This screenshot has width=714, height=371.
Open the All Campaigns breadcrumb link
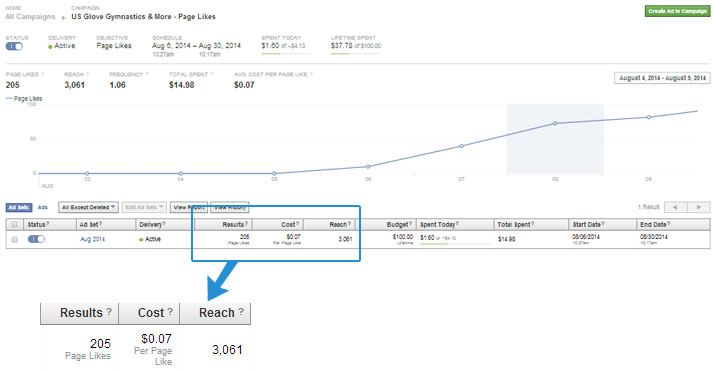[30, 17]
